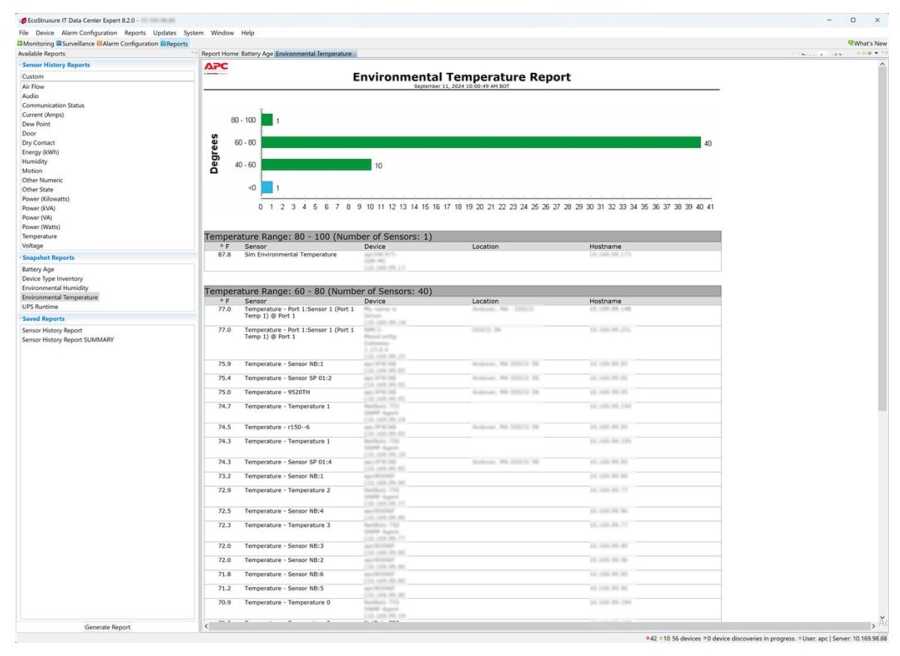Open the What's New notification

867,44
